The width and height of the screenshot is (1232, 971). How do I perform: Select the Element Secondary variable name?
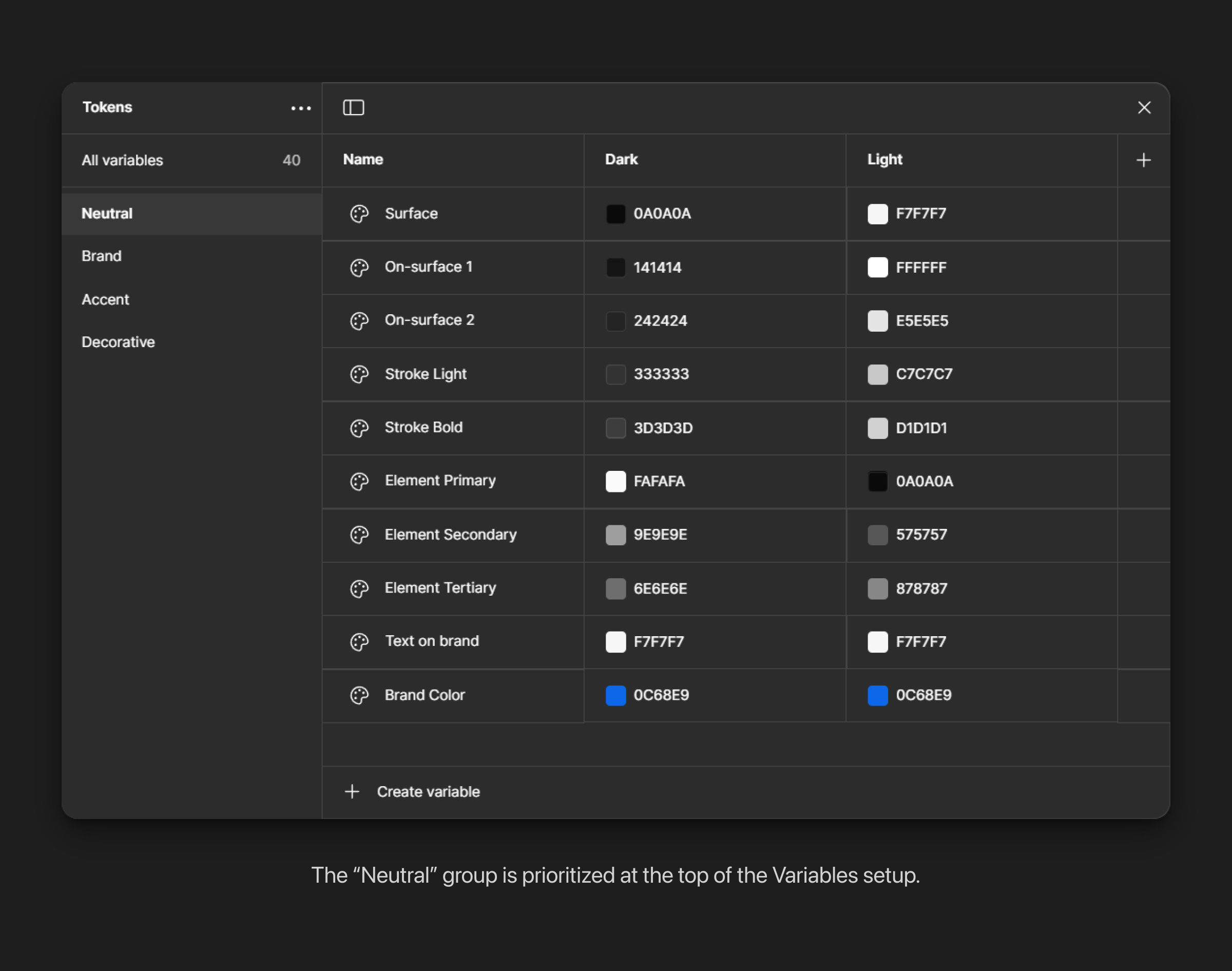(451, 535)
